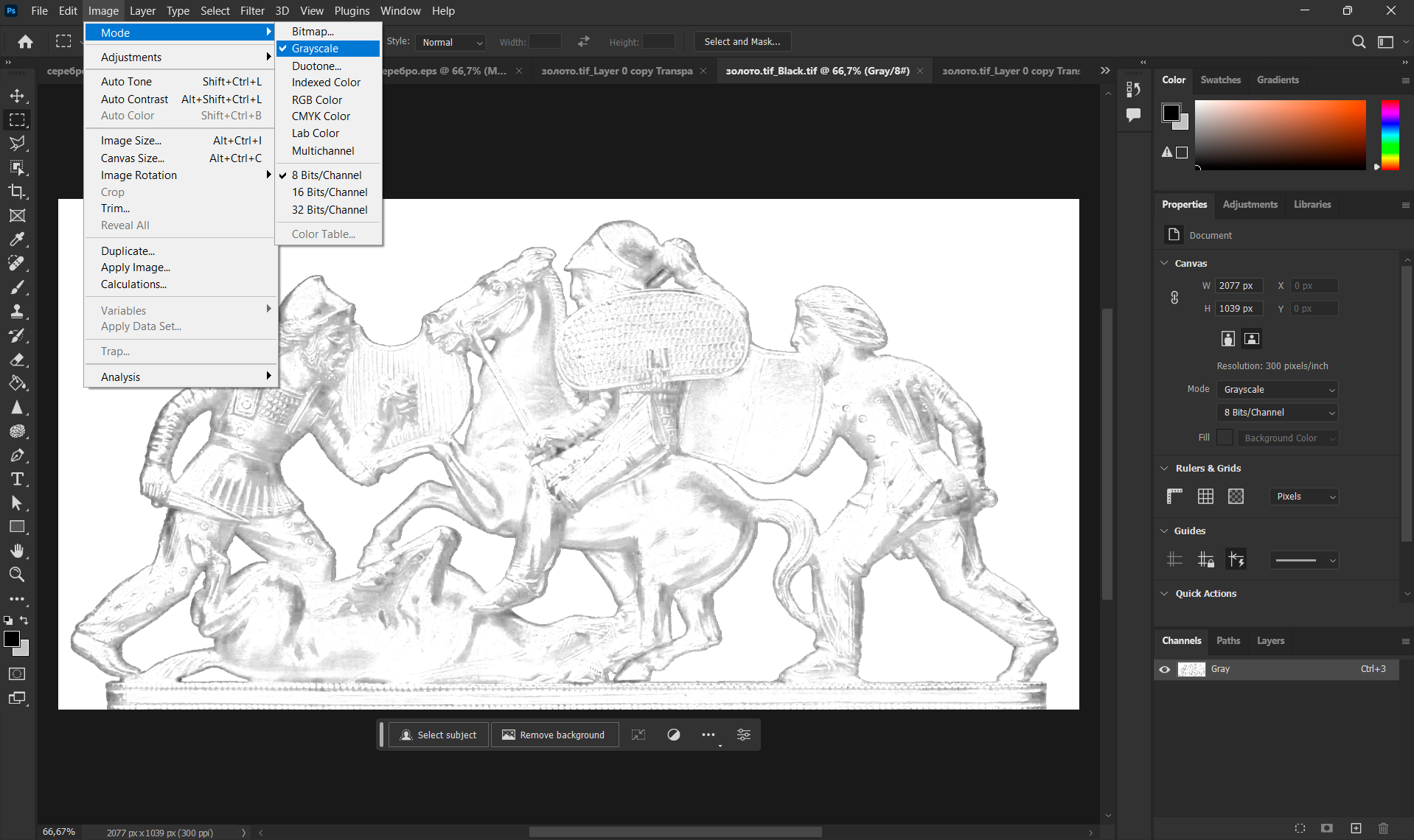1414x840 pixels.
Task: Select the Paint Bucket tool
Action: 17,383
